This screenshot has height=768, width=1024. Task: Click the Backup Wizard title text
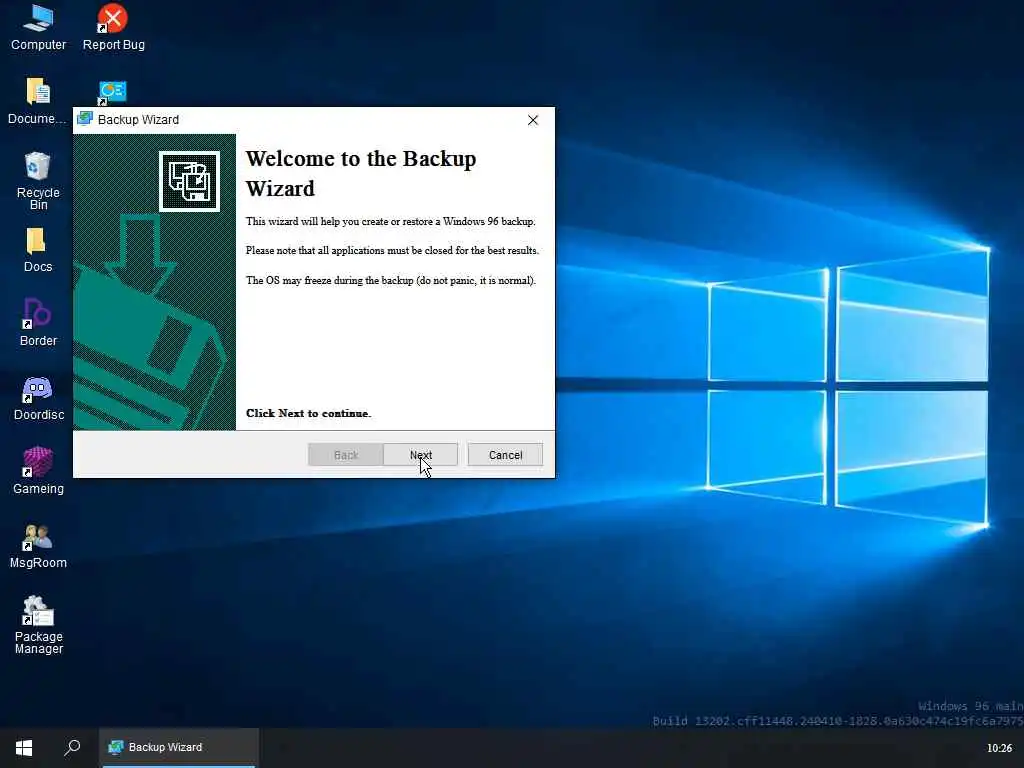point(138,120)
